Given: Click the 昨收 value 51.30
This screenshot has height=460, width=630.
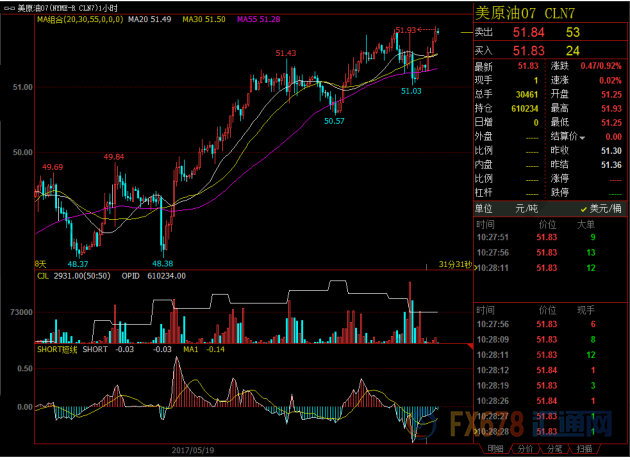Looking at the screenshot, I should coord(611,151).
